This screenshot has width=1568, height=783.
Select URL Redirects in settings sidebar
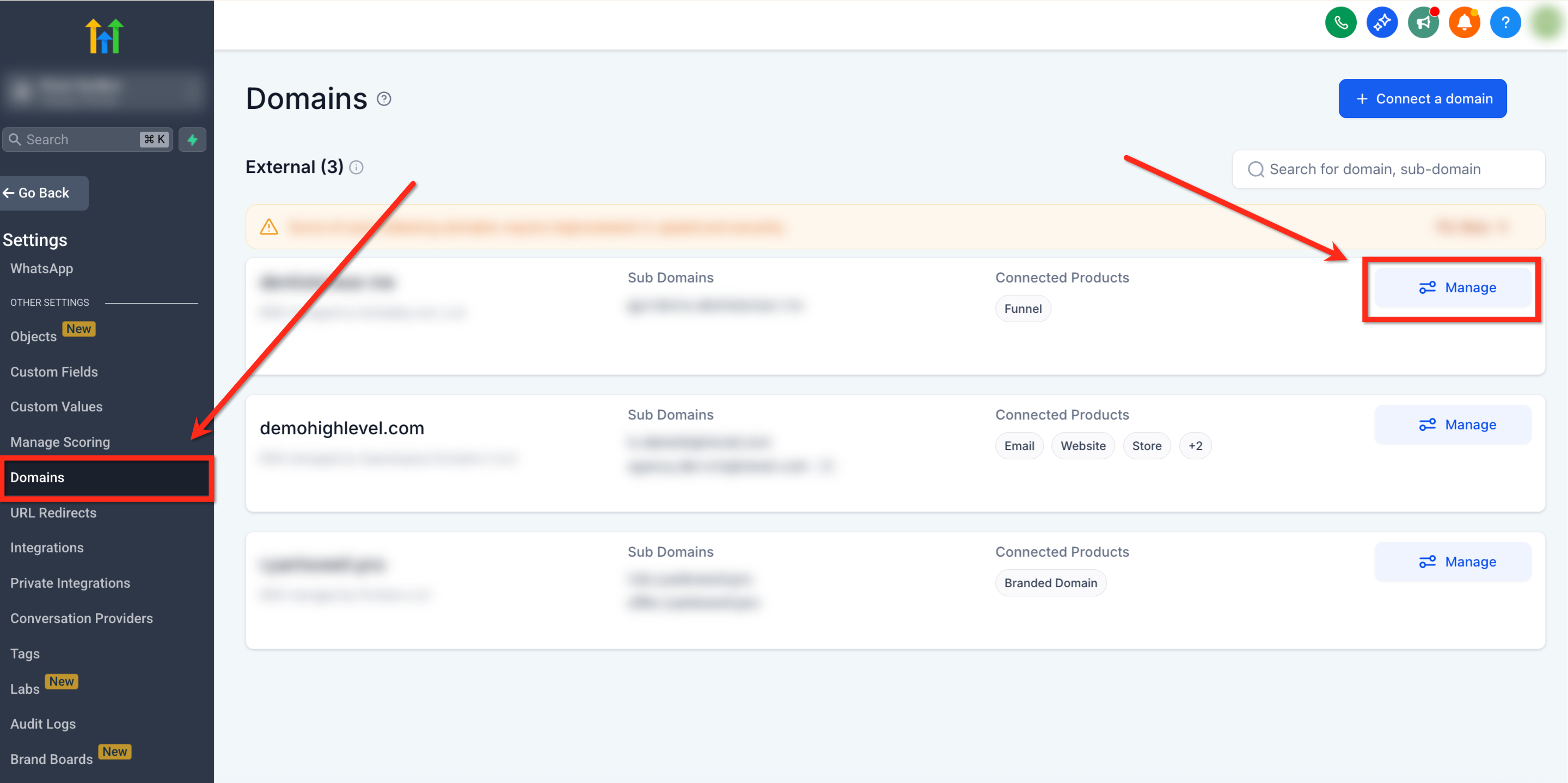(53, 513)
